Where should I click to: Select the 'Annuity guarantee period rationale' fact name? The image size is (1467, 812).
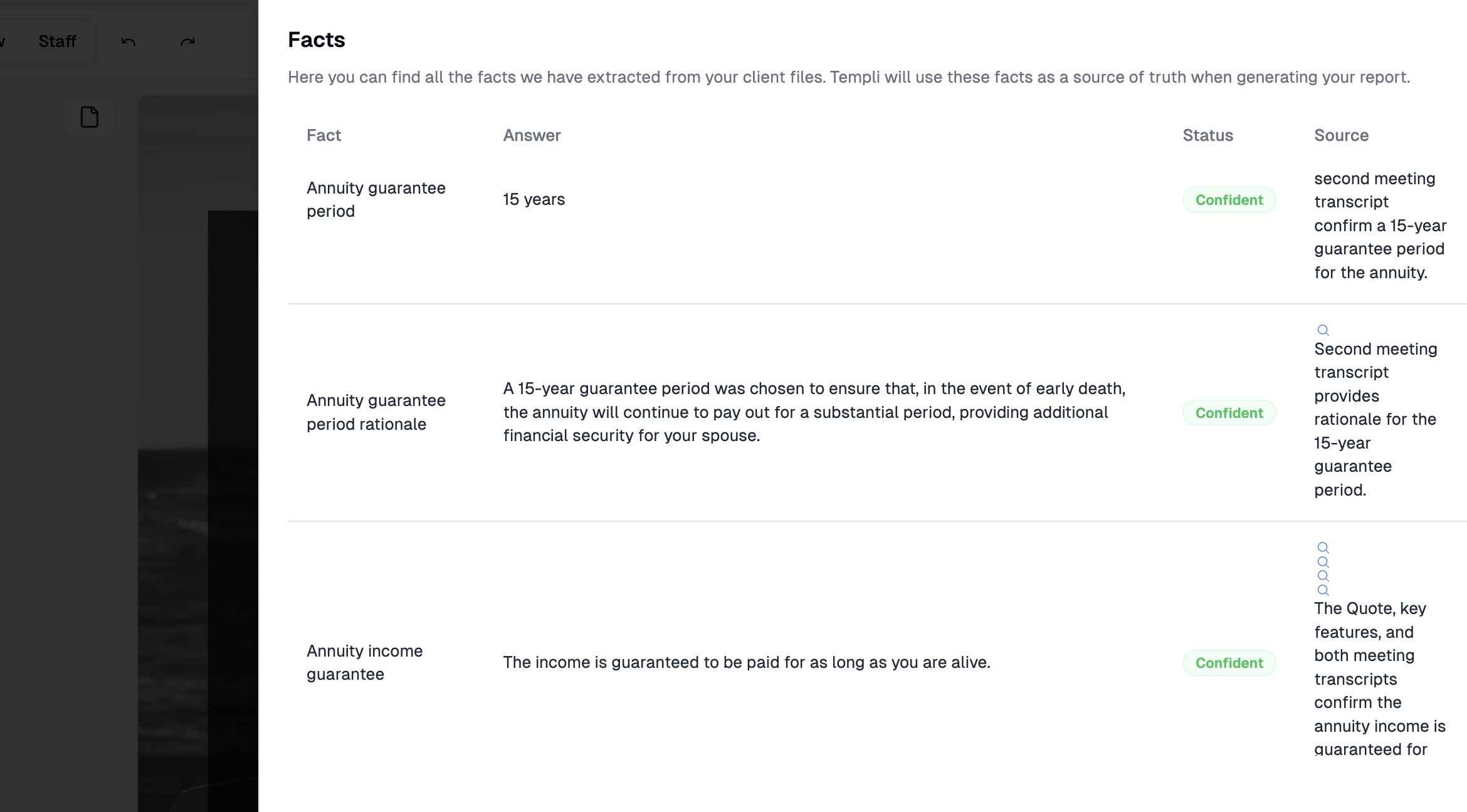click(x=376, y=412)
